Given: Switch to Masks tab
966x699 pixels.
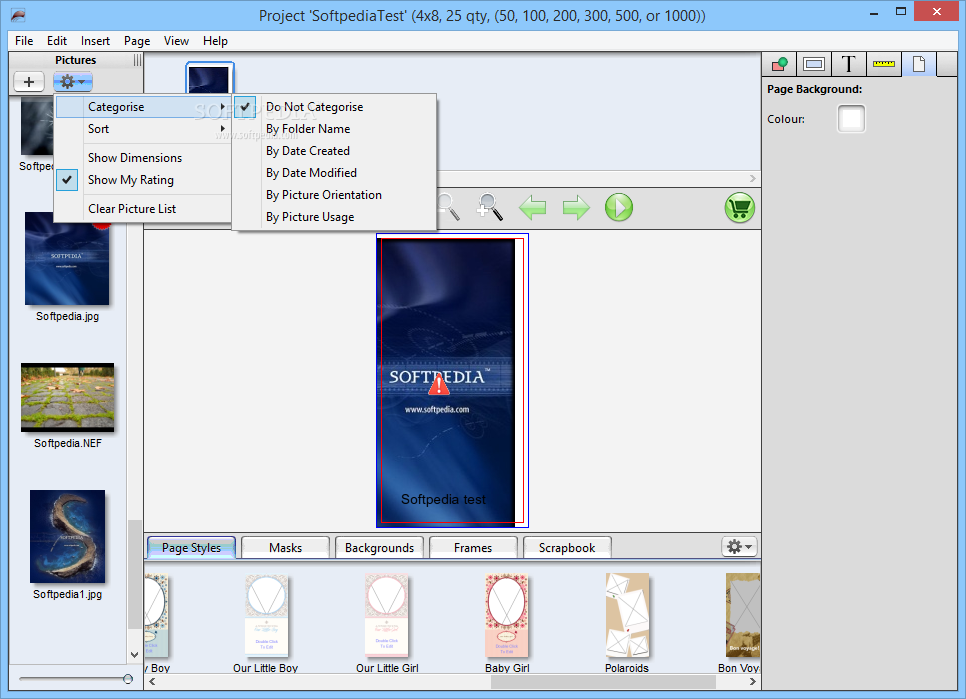Looking at the screenshot, I should click(285, 547).
